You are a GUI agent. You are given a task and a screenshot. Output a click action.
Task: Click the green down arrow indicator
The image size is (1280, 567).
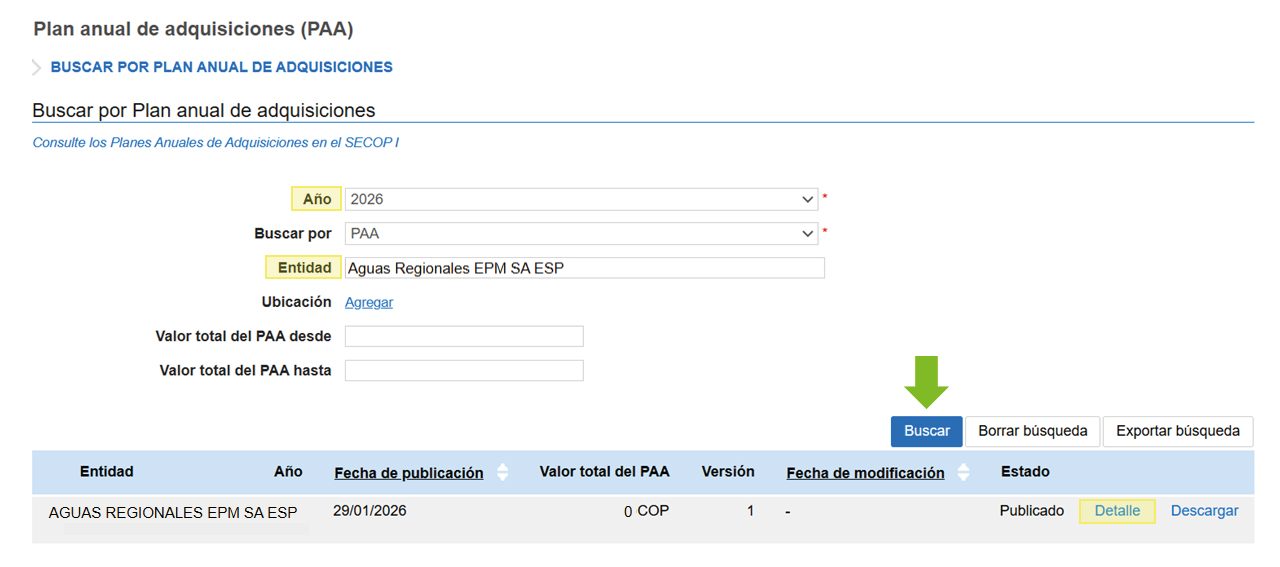926,382
